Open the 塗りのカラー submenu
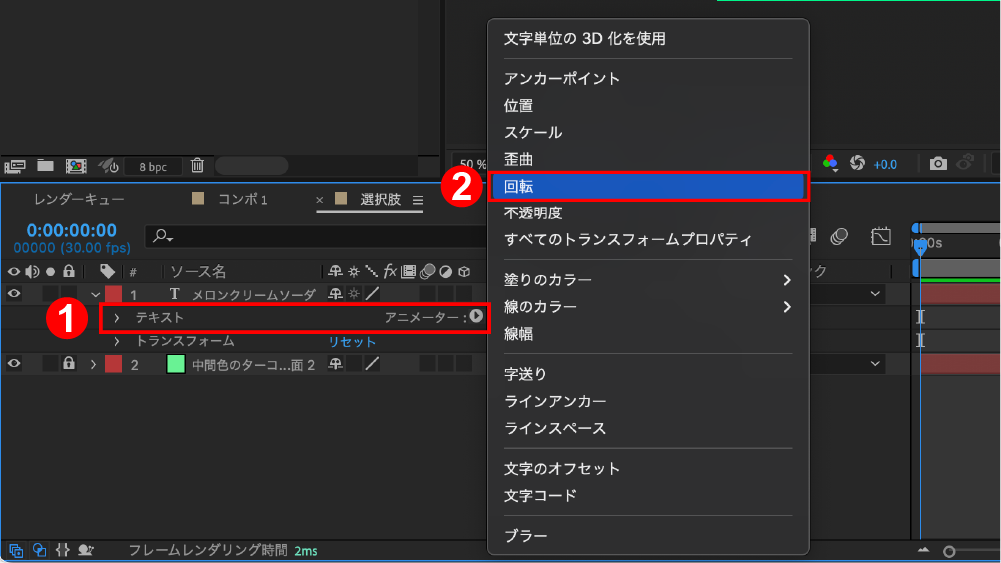This screenshot has height=563, width=1001. click(648, 280)
